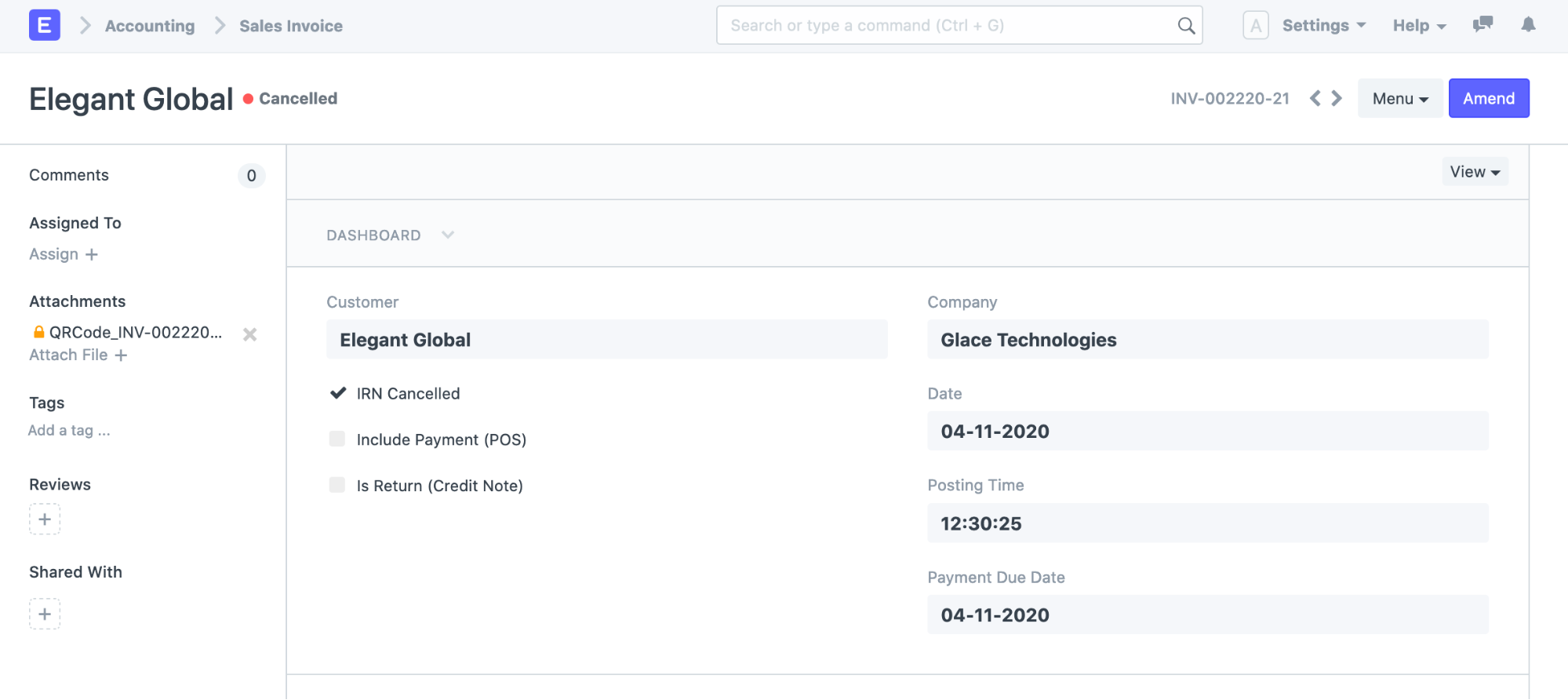
Task: Open the QRCode_INV-002220 attachment
Action: pos(136,333)
